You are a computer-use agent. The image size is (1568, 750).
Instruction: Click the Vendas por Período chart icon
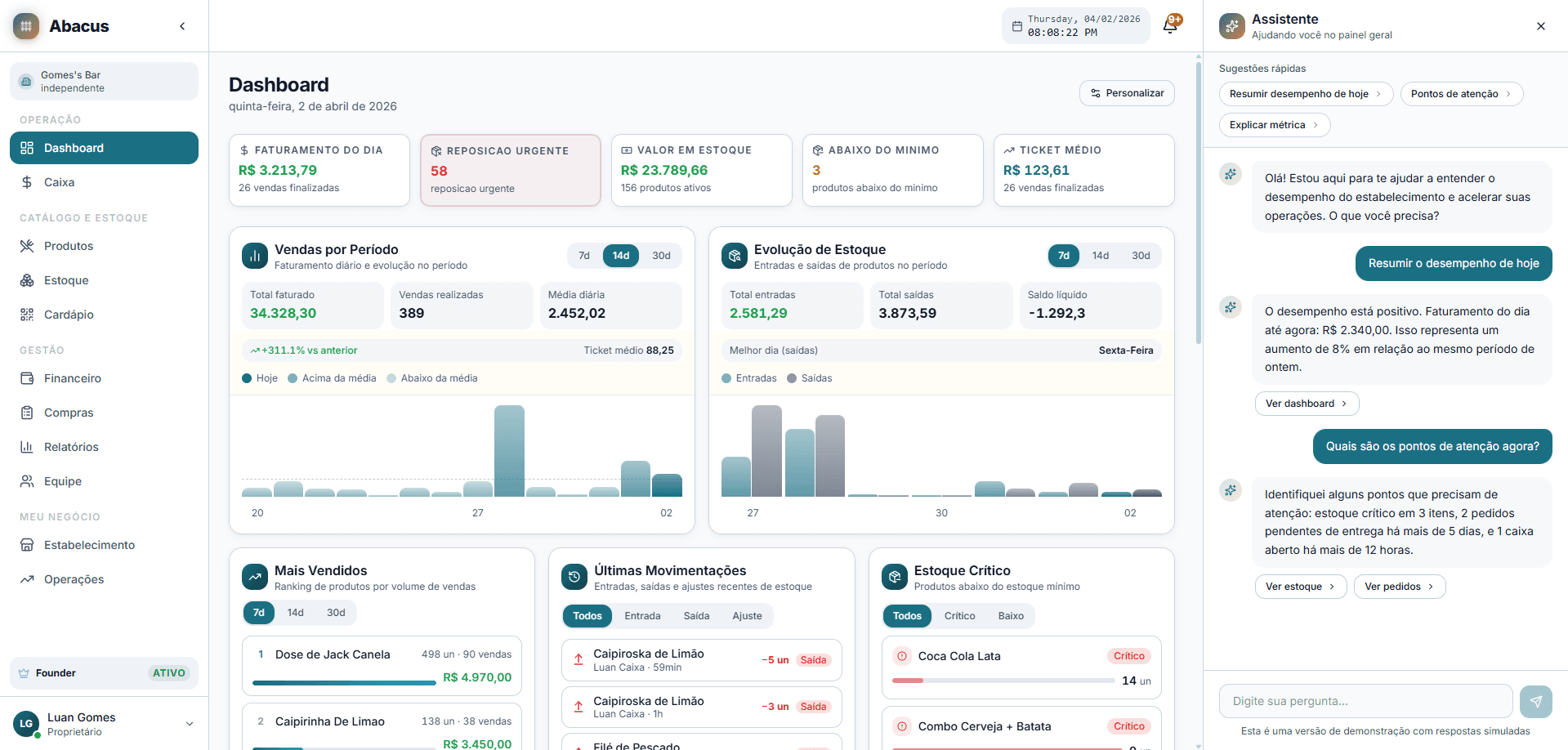click(x=255, y=256)
